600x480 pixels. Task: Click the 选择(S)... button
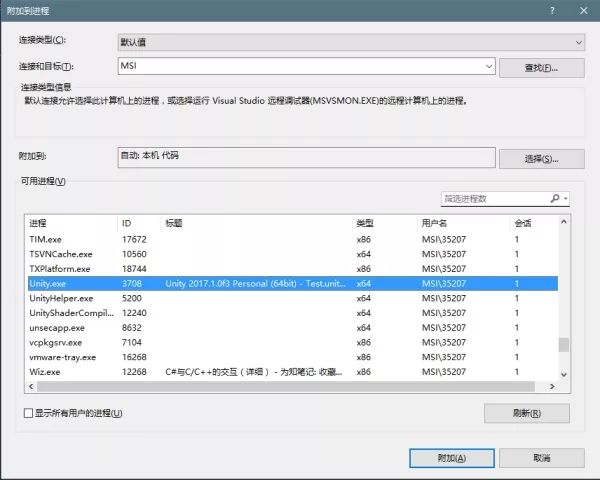(541, 159)
